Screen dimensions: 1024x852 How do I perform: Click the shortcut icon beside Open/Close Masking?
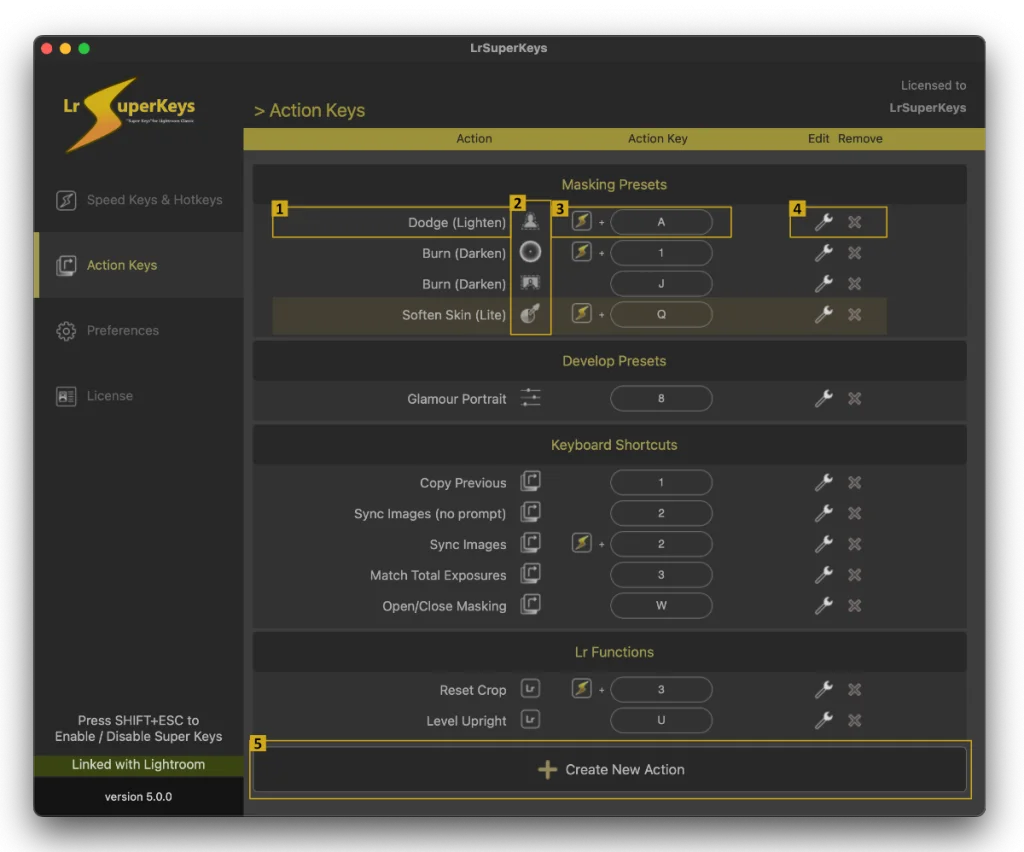[530, 604]
